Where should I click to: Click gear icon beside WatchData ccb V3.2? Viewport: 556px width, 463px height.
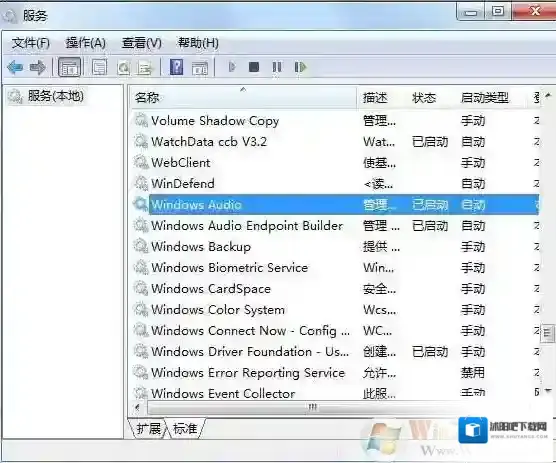point(141,142)
